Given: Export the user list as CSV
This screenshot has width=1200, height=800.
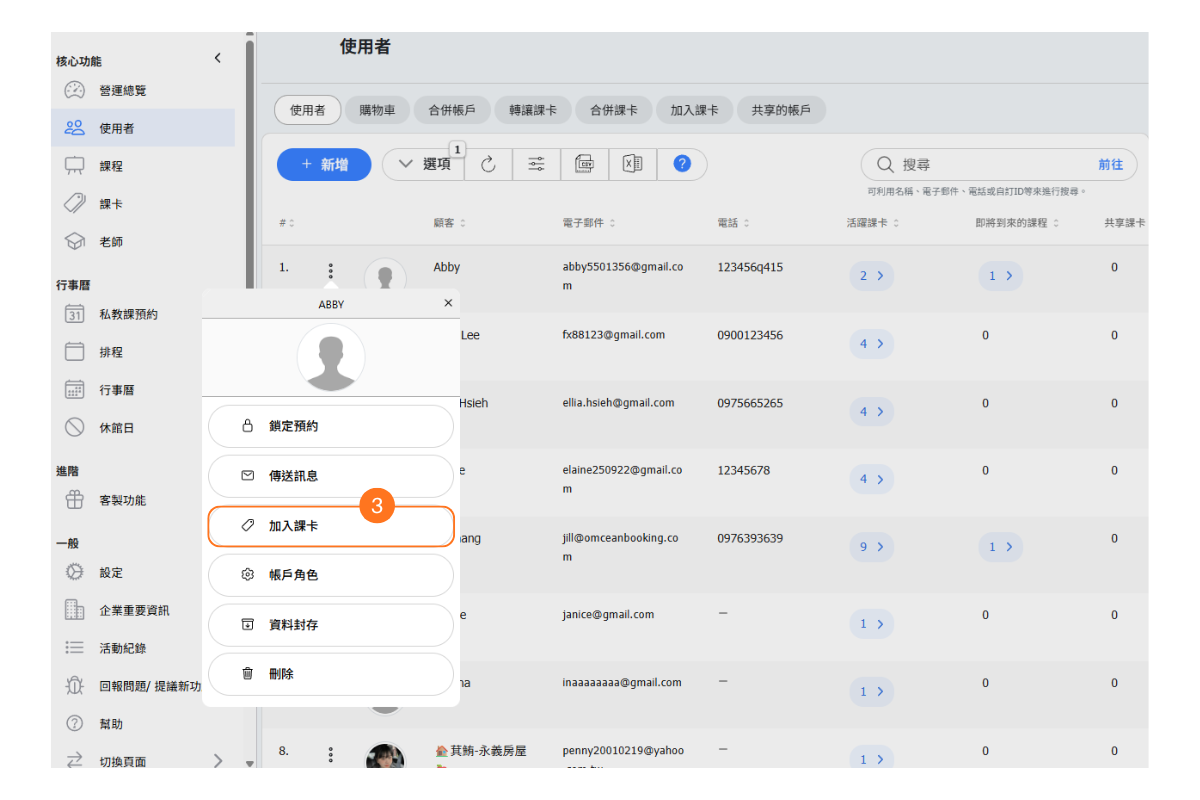Looking at the screenshot, I should (585, 164).
